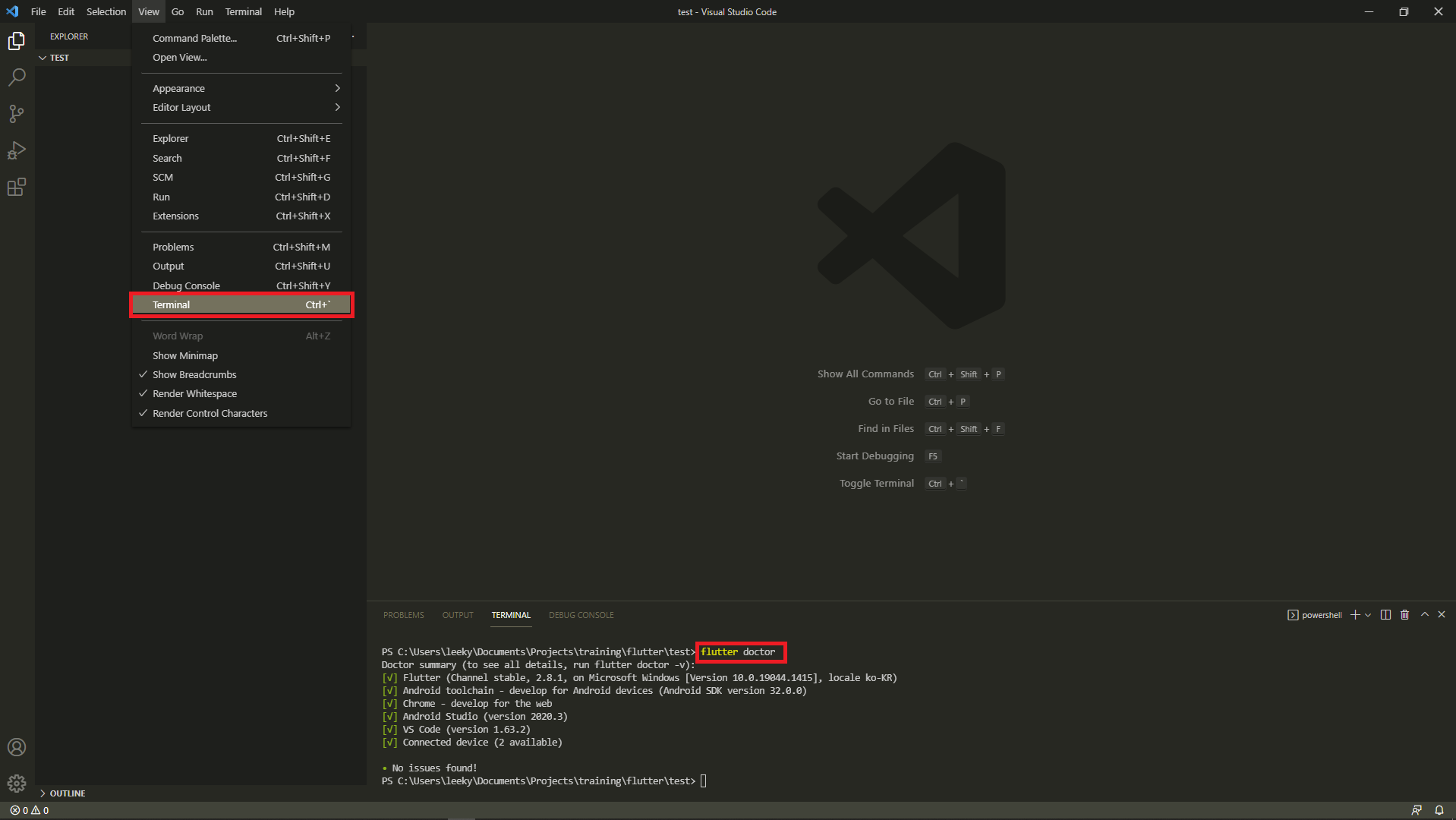Select Explorer in View menu
The width and height of the screenshot is (1456, 820).
(241, 139)
